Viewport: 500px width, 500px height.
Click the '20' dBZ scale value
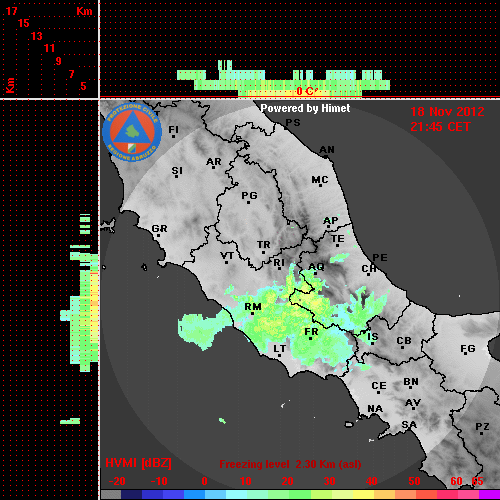click(287, 481)
